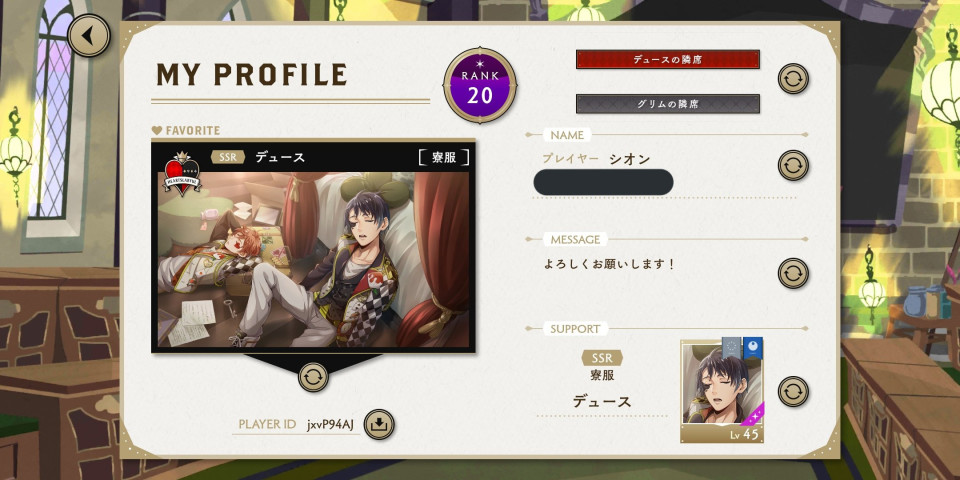Viewport: 960px width, 480px height.
Task: Tap the message よろしくお願いします！ text
Action: (x=609, y=265)
